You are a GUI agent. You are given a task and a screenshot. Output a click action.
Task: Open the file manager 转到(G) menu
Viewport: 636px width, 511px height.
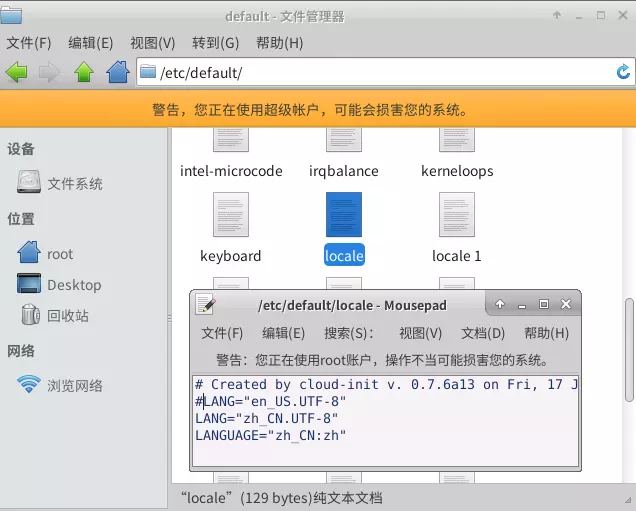pyautogui.click(x=215, y=43)
